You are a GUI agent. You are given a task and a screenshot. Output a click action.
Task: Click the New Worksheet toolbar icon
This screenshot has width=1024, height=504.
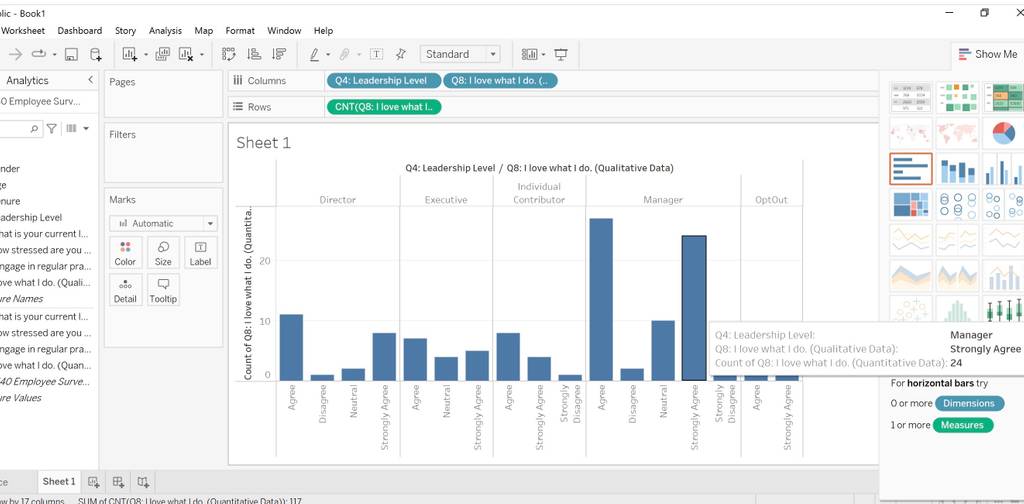pos(129,54)
